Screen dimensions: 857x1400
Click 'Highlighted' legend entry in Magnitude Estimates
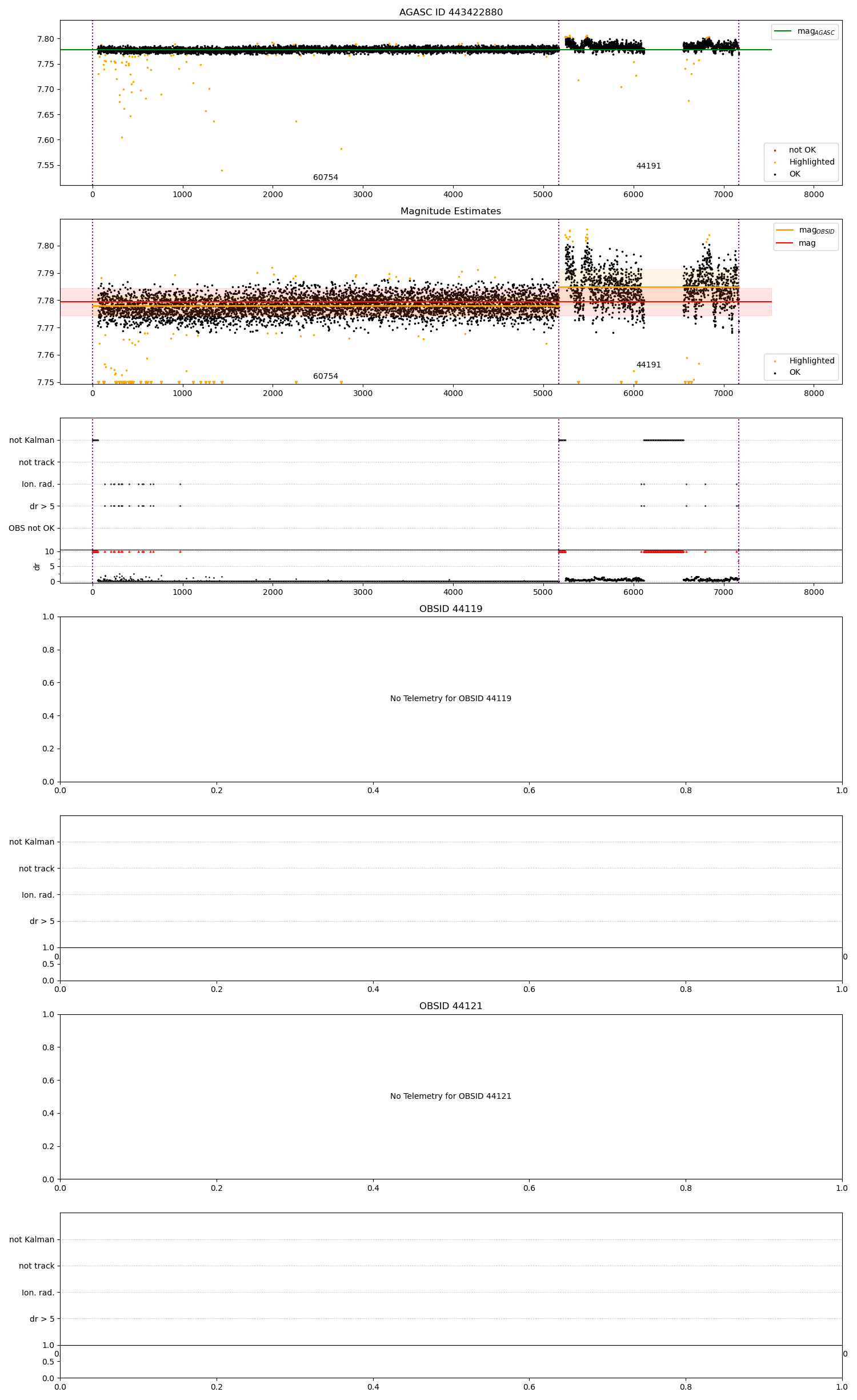811,361
